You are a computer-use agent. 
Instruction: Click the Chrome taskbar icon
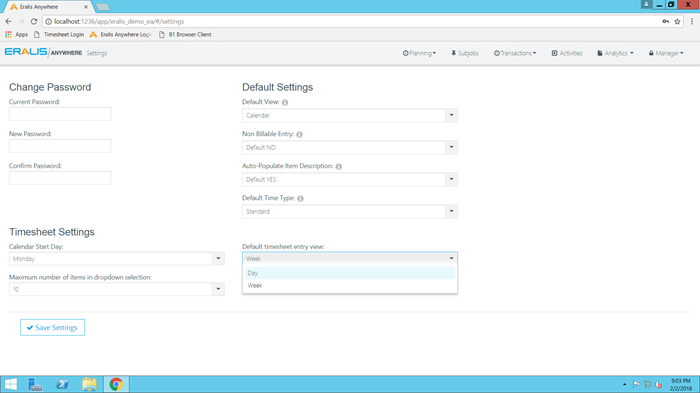click(116, 384)
